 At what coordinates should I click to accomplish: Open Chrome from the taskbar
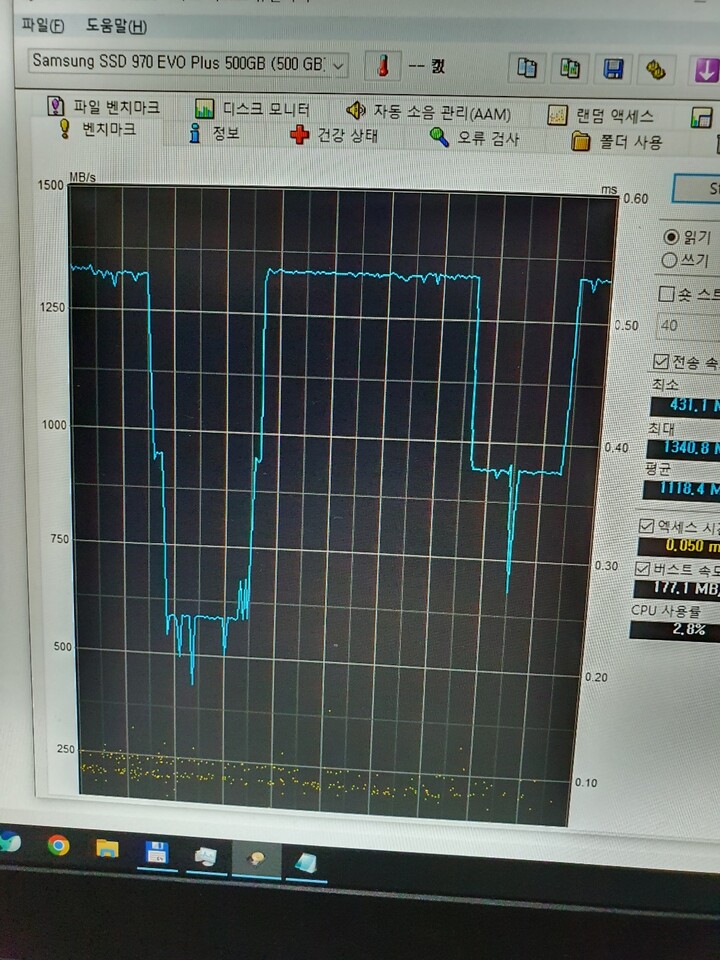pyautogui.click(x=58, y=846)
